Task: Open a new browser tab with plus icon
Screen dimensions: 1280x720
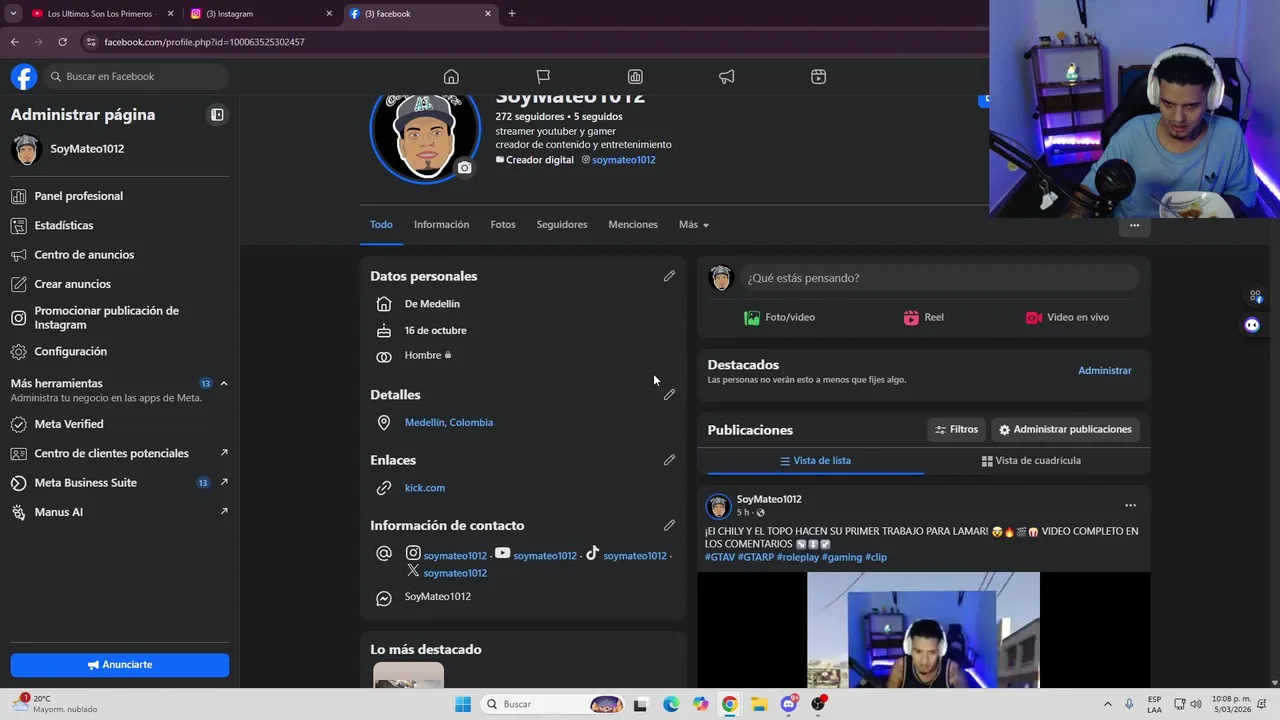Action: 512,14
